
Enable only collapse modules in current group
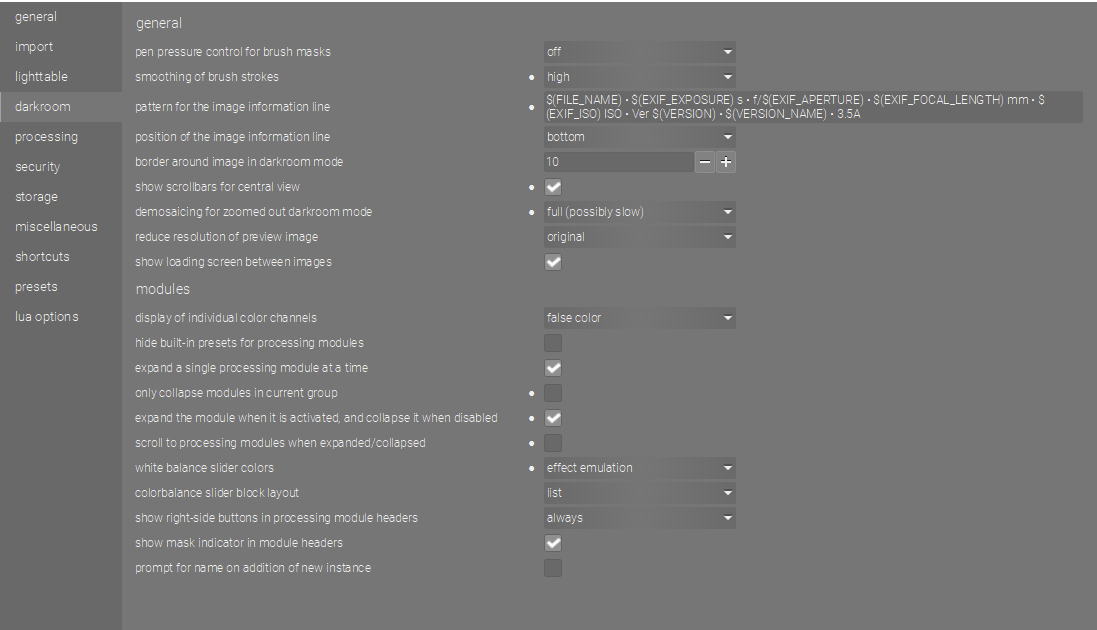point(553,393)
